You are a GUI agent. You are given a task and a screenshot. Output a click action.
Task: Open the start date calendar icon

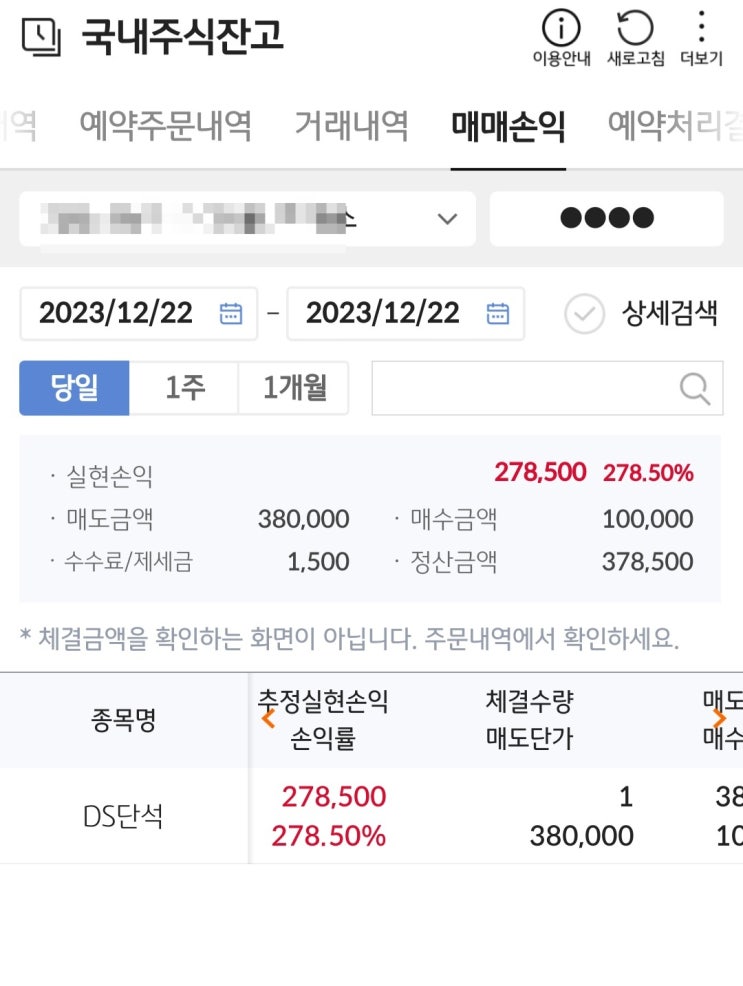click(x=231, y=313)
